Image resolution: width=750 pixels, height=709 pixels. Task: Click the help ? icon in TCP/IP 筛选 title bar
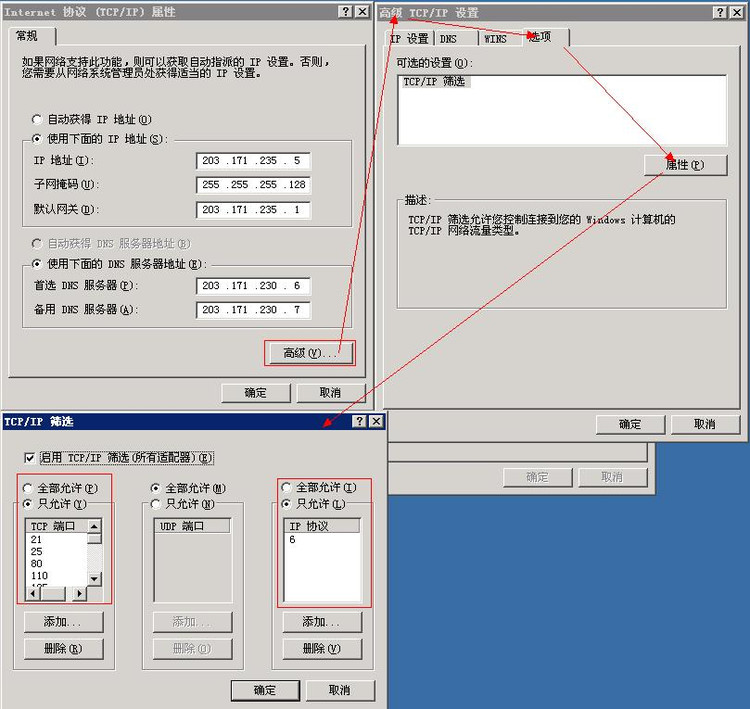[x=359, y=421]
